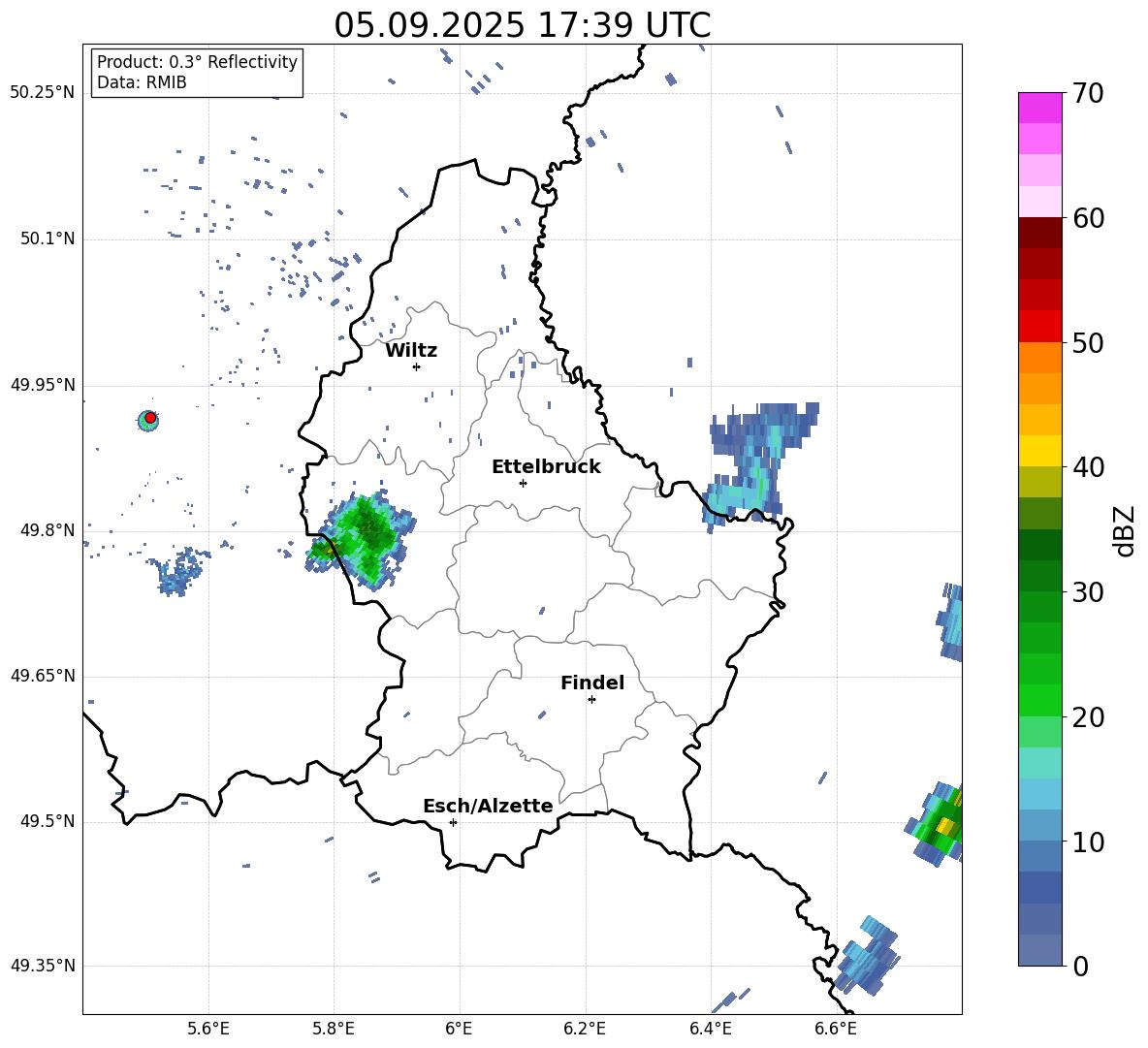Image resolution: width=1148 pixels, height=1048 pixels.
Task: Click the 6.6°E longitude label
Action: 836,1029
